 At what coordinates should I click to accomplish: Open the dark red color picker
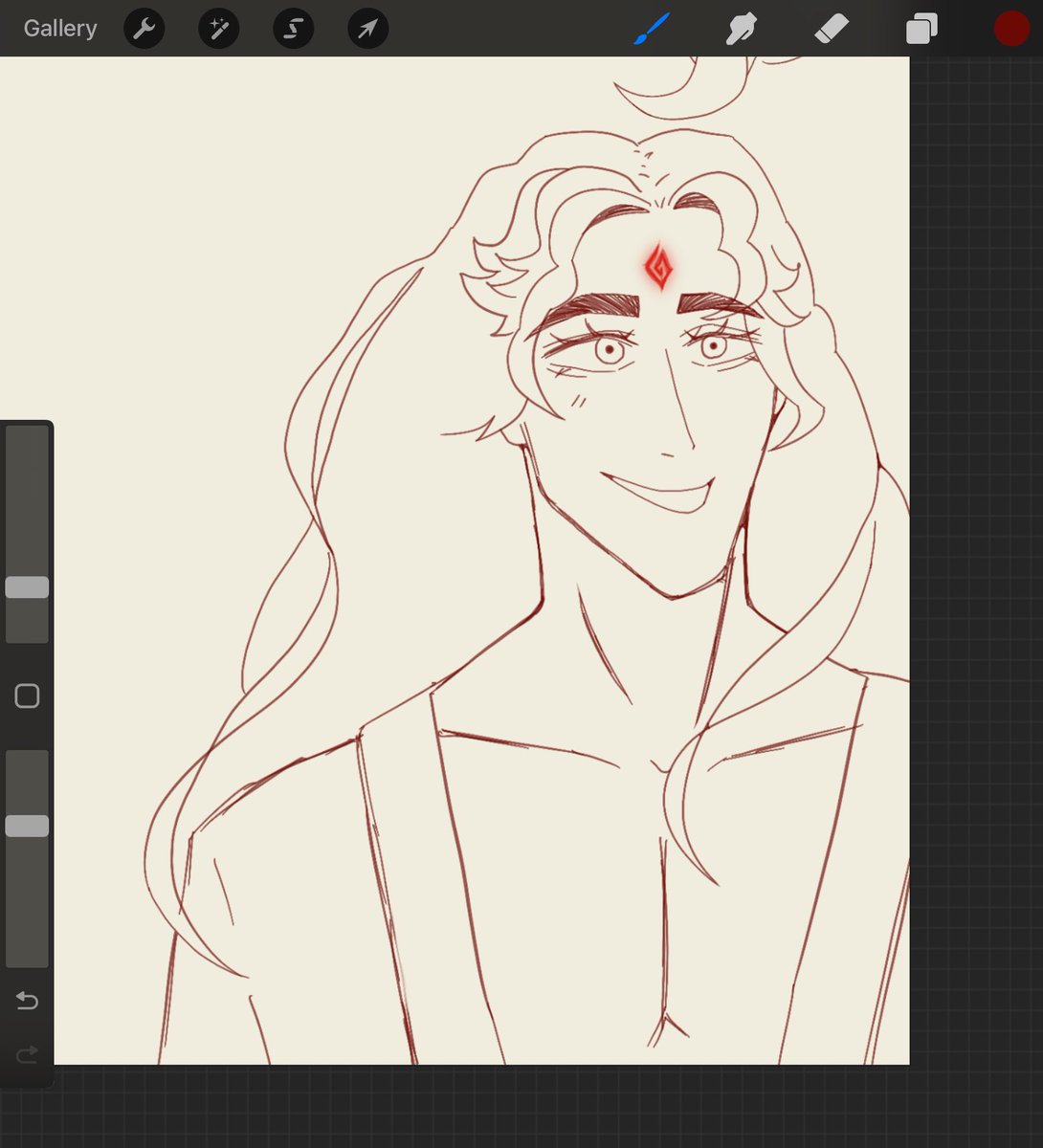point(1011,29)
